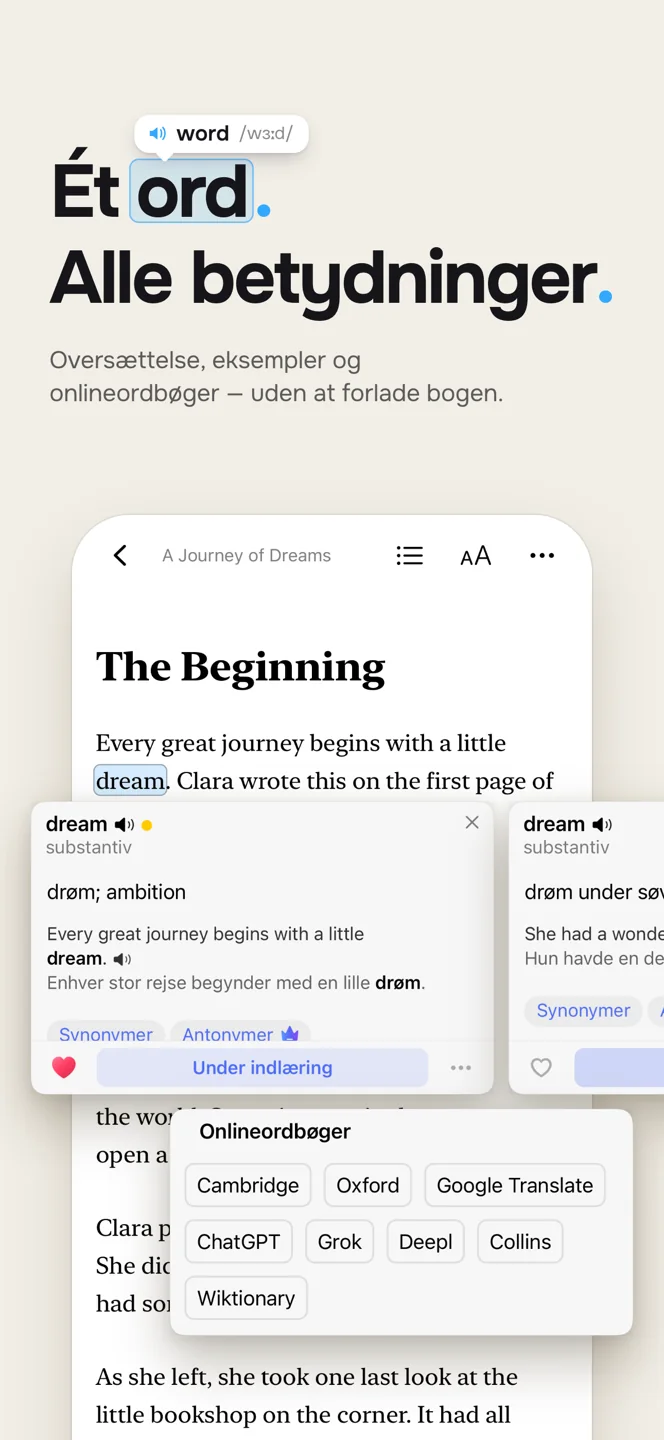Close the dream definition card

(x=472, y=822)
